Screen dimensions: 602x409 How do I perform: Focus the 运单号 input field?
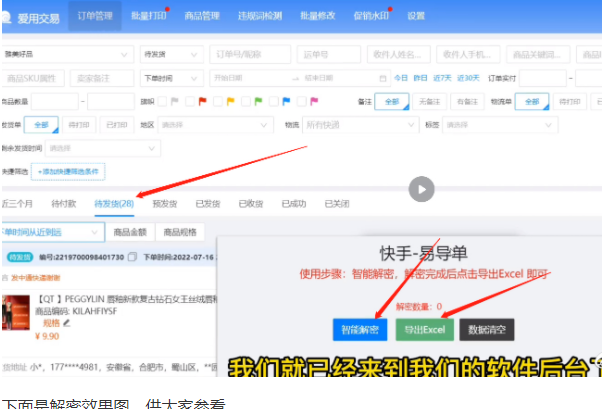click(329, 54)
